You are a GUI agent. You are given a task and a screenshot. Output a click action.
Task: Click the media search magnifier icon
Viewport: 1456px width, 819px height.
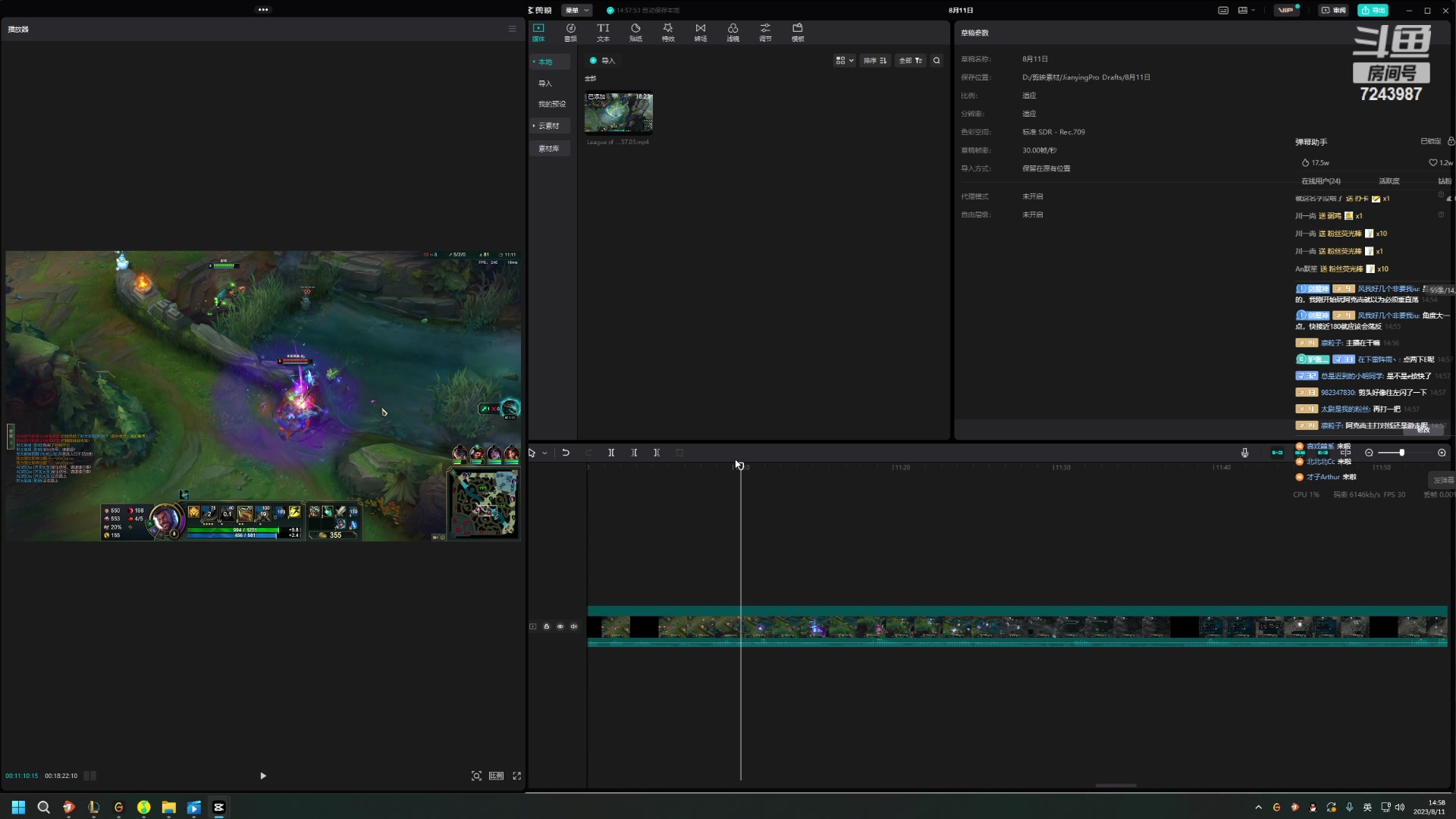click(x=937, y=61)
